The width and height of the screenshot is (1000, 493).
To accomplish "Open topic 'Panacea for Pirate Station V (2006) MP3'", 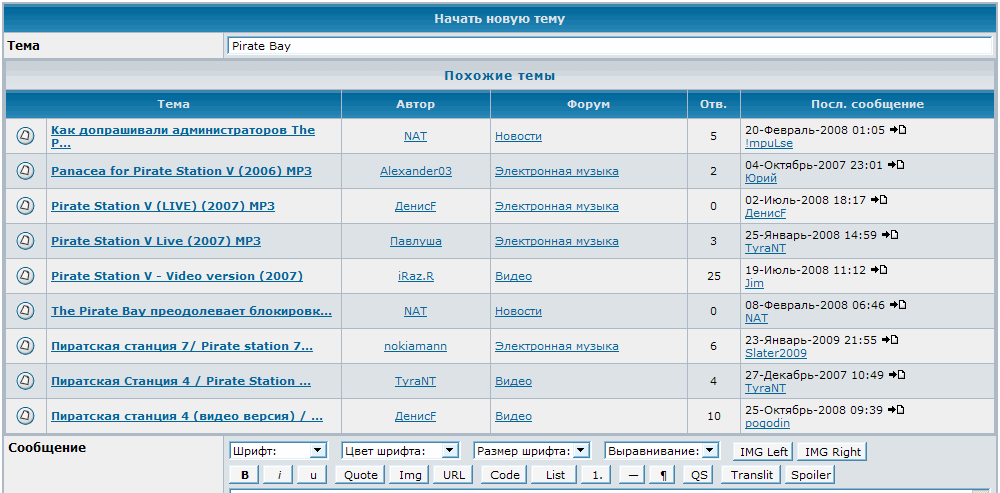I will click(181, 171).
